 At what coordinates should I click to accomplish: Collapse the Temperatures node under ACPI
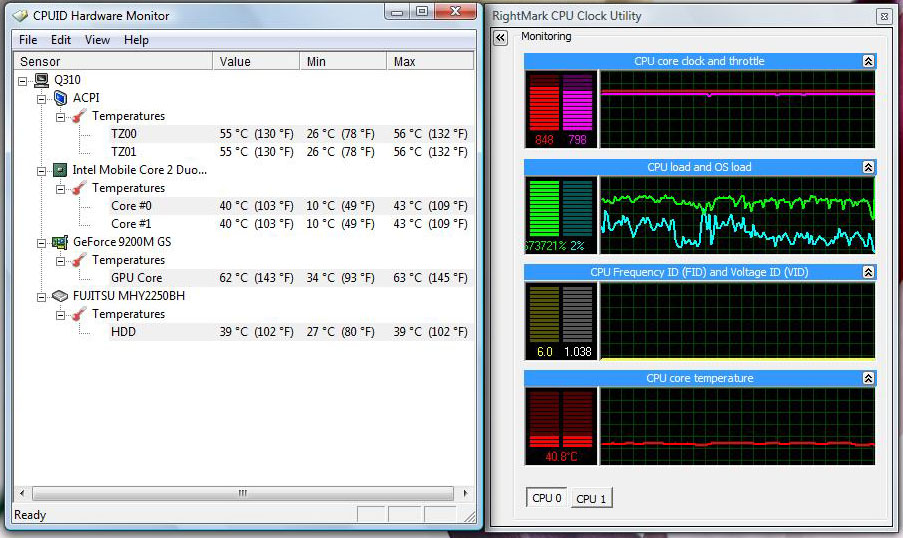pyautogui.click(x=60, y=117)
